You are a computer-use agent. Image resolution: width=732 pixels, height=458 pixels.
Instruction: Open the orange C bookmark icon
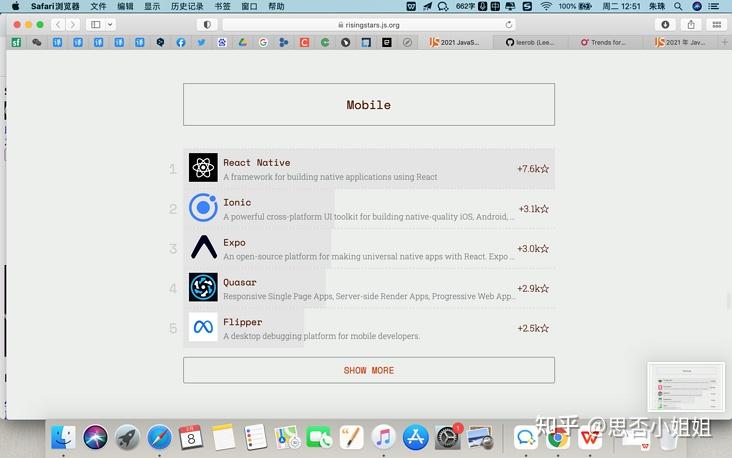tap(304, 42)
